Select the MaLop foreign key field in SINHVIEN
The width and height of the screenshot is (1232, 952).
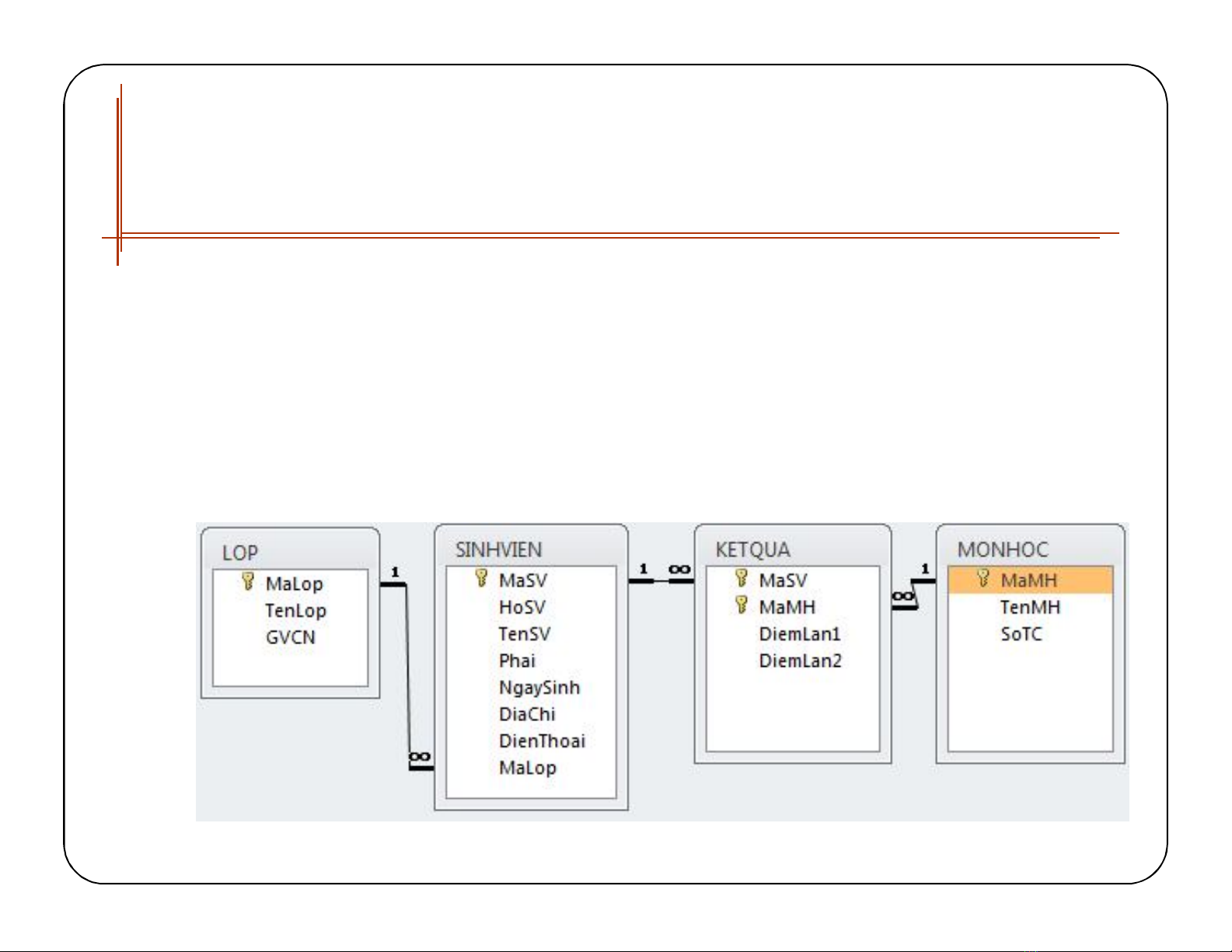pyautogui.click(x=527, y=769)
